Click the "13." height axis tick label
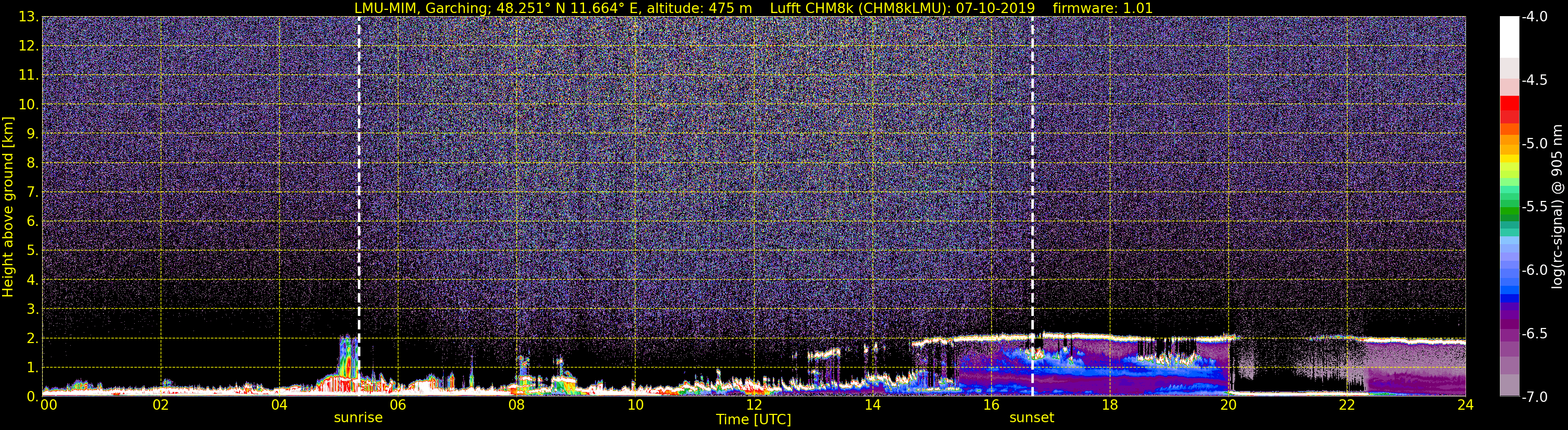Image resolution: width=1568 pixels, height=430 pixels. tap(29, 17)
